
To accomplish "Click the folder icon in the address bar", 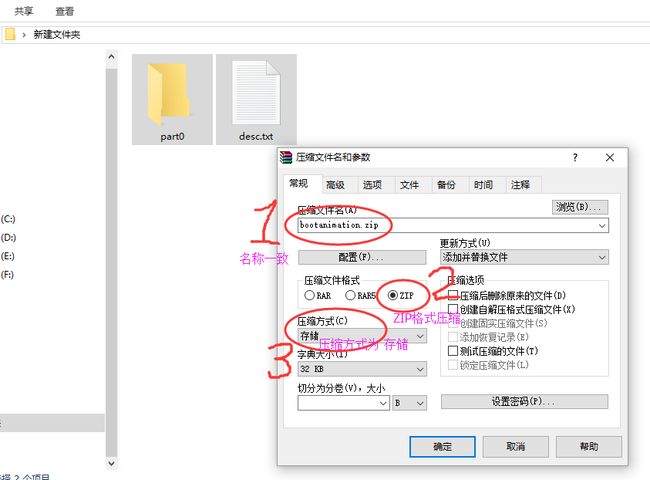I will 9,34.
